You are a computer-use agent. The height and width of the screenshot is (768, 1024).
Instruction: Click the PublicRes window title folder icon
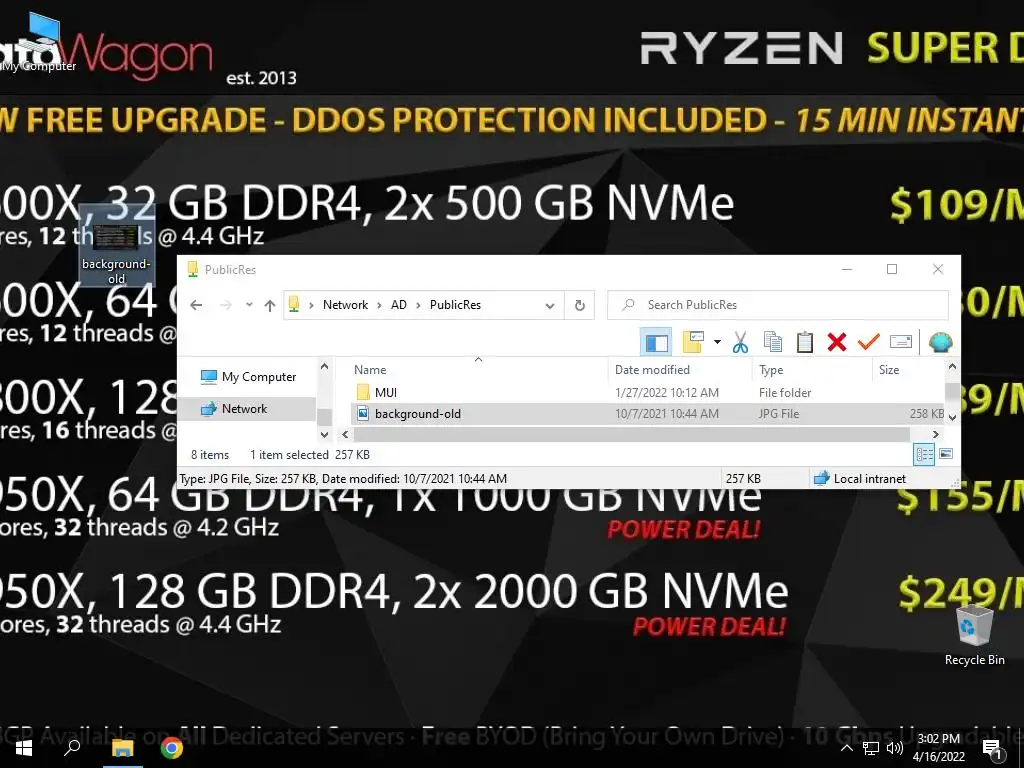pyautogui.click(x=192, y=269)
